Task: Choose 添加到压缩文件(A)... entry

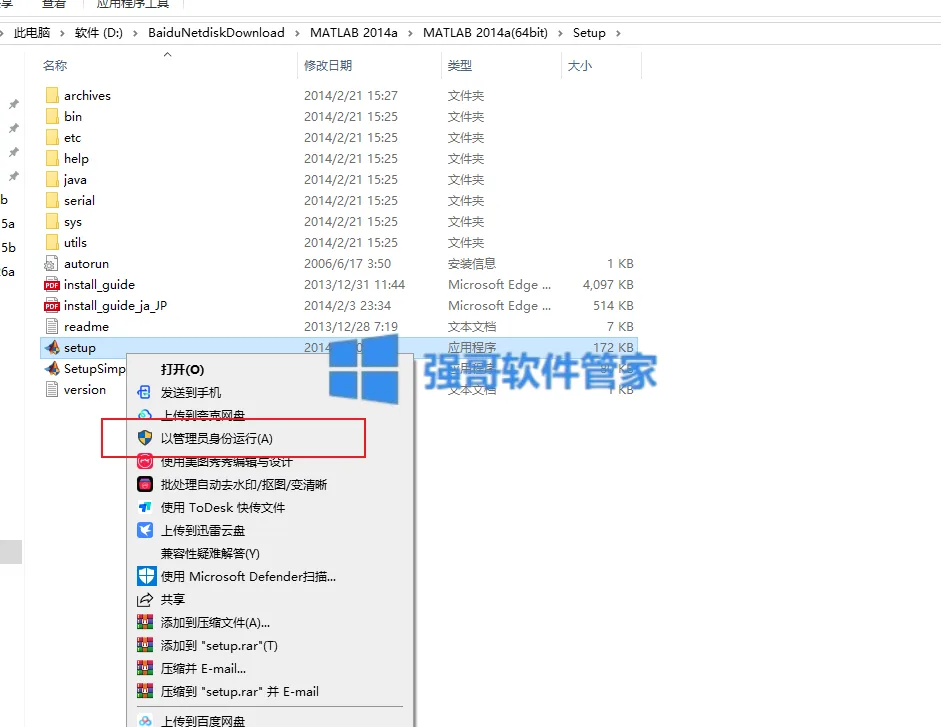Action: pyautogui.click(x=215, y=623)
